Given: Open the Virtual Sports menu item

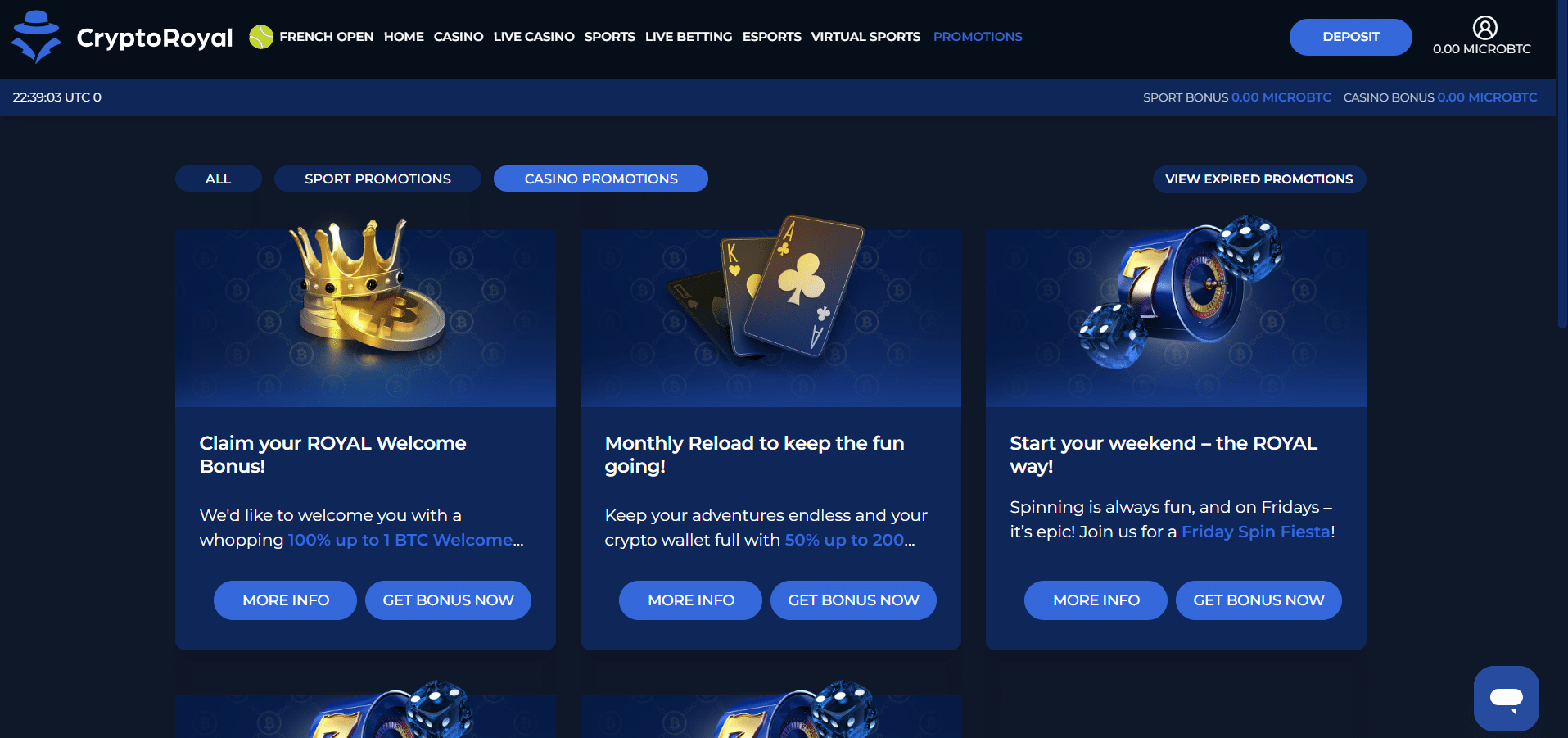Looking at the screenshot, I should [865, 37].
